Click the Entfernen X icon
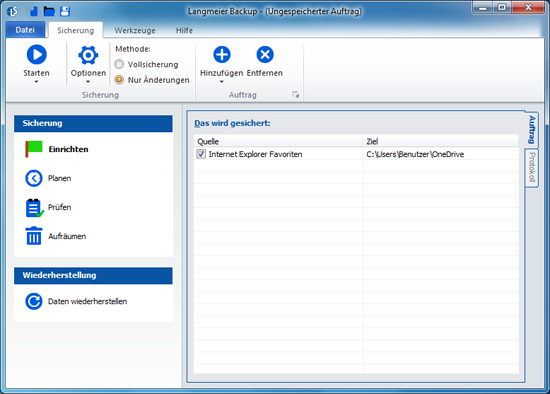 pos(265,54)
